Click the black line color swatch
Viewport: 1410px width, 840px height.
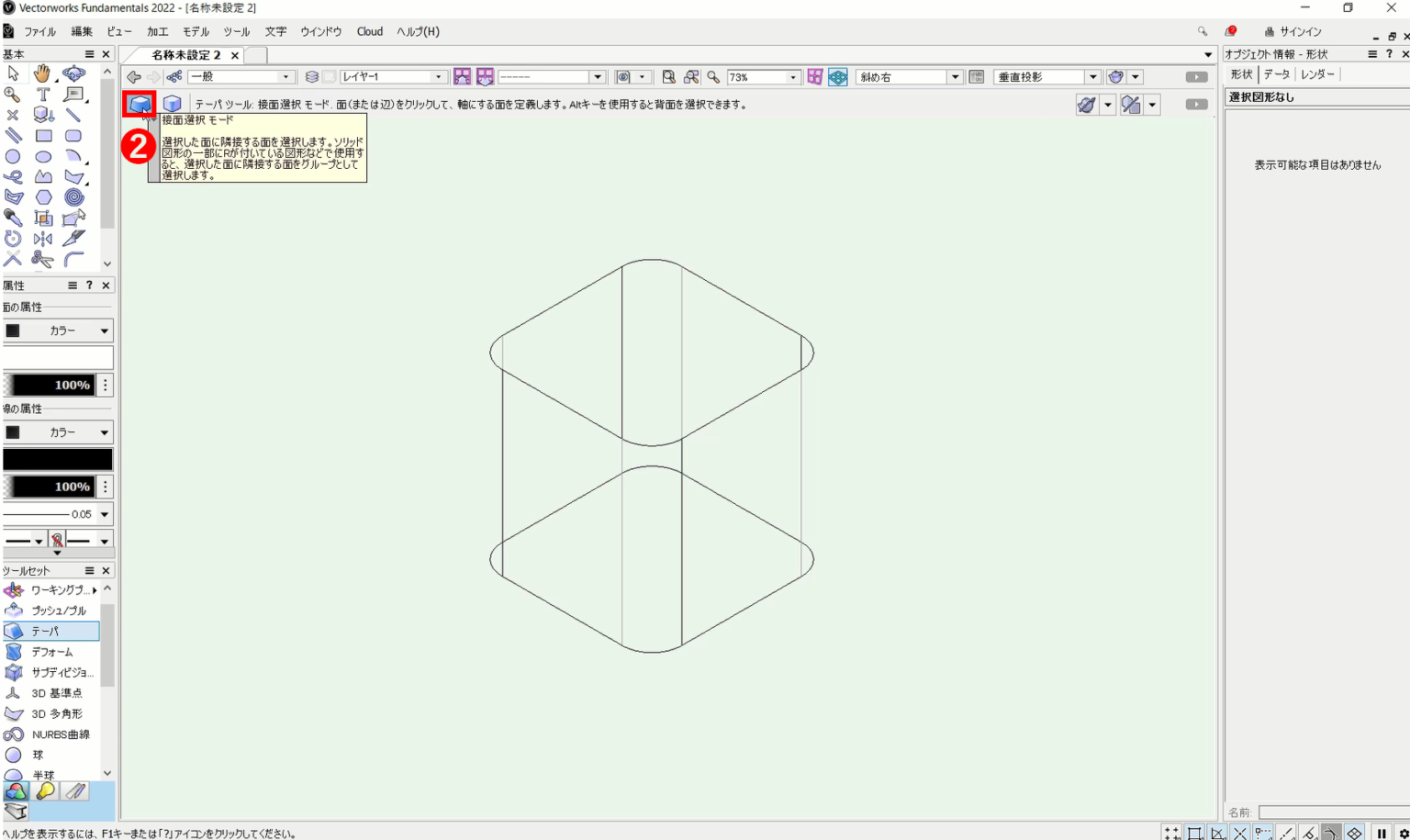pos(58,460)
